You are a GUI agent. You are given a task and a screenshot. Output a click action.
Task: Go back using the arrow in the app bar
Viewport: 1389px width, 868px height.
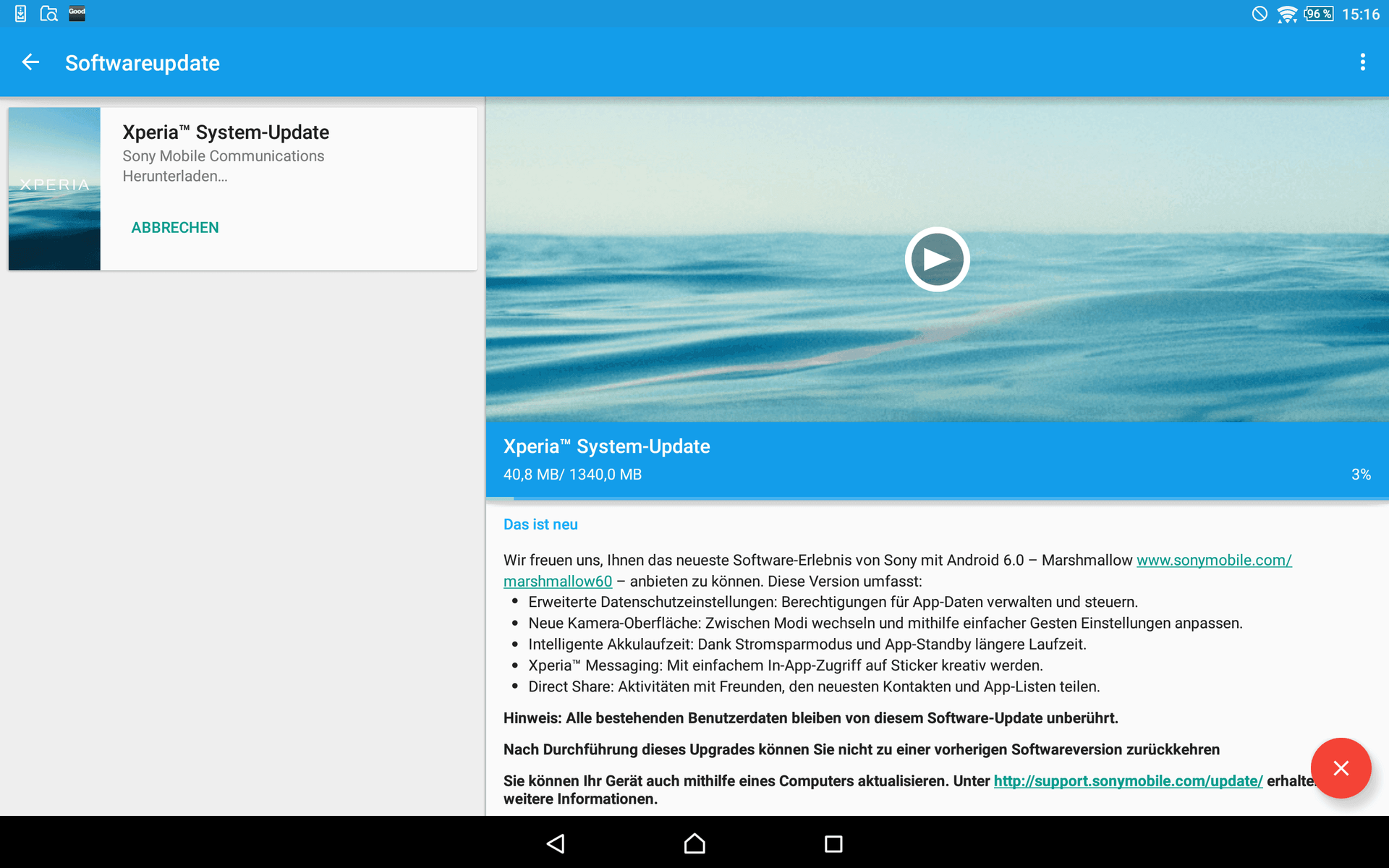[x=30, y=63]
